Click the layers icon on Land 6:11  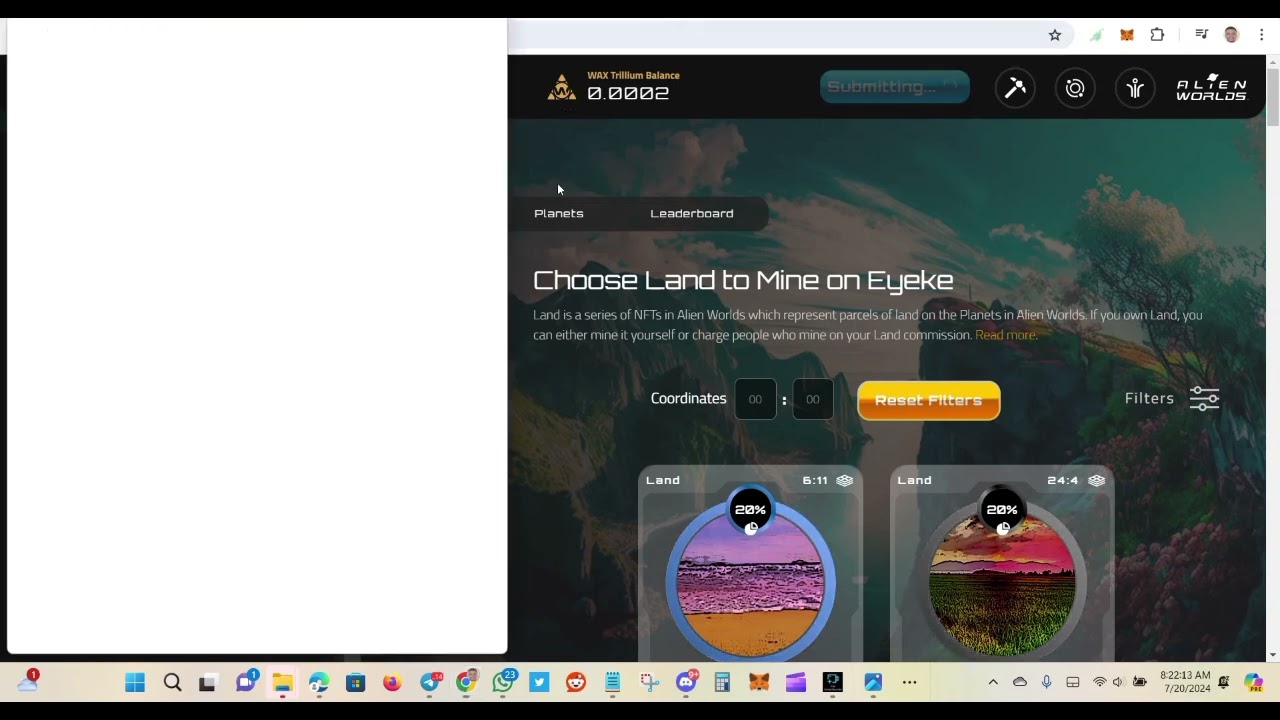pos(845,481)
